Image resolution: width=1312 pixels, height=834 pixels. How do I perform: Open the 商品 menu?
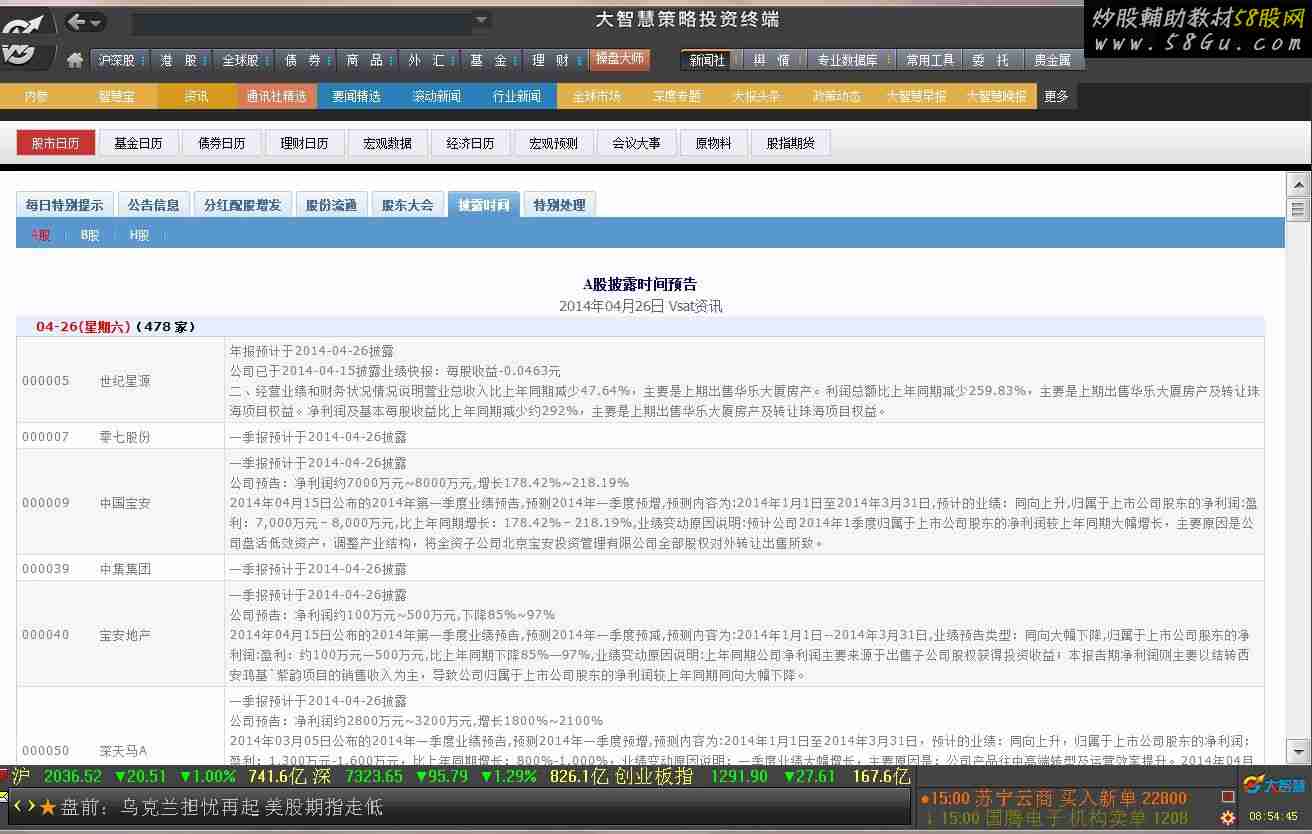pyautogui.click(x=367, y=60)
